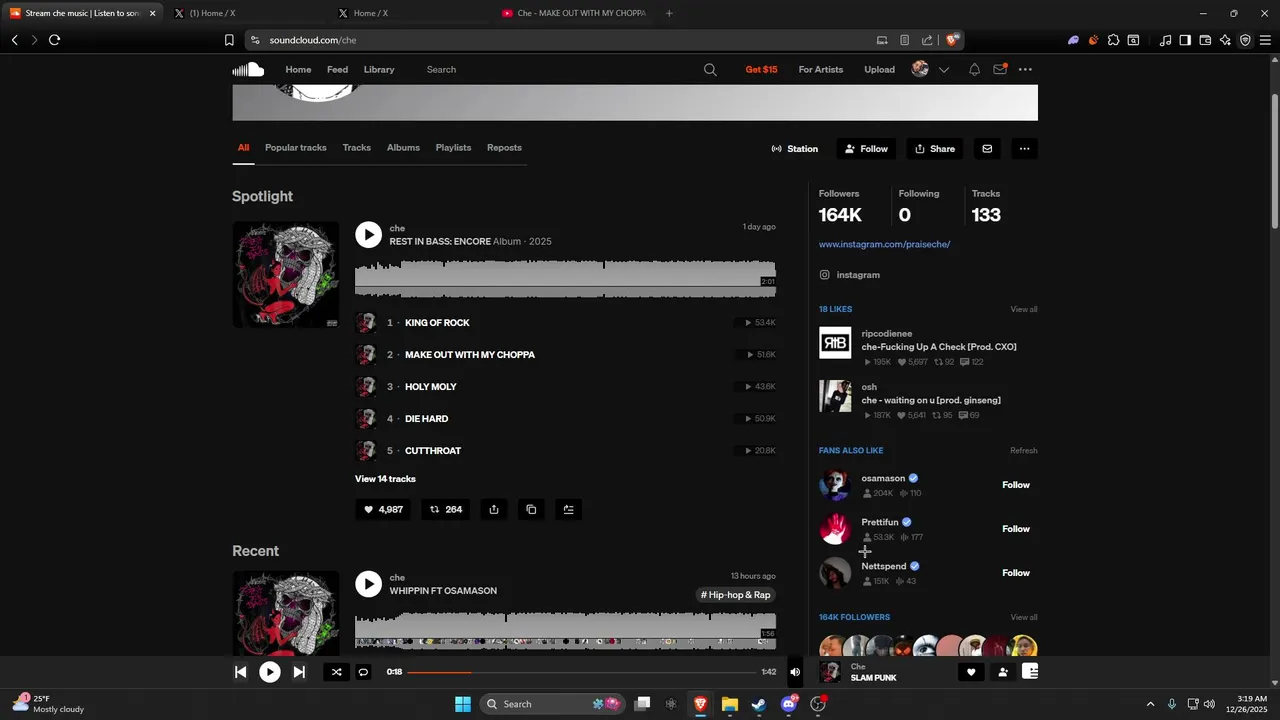Screen dimensions: 1280x720
Task: Follow the che profile
Action: tap(866, 149)
